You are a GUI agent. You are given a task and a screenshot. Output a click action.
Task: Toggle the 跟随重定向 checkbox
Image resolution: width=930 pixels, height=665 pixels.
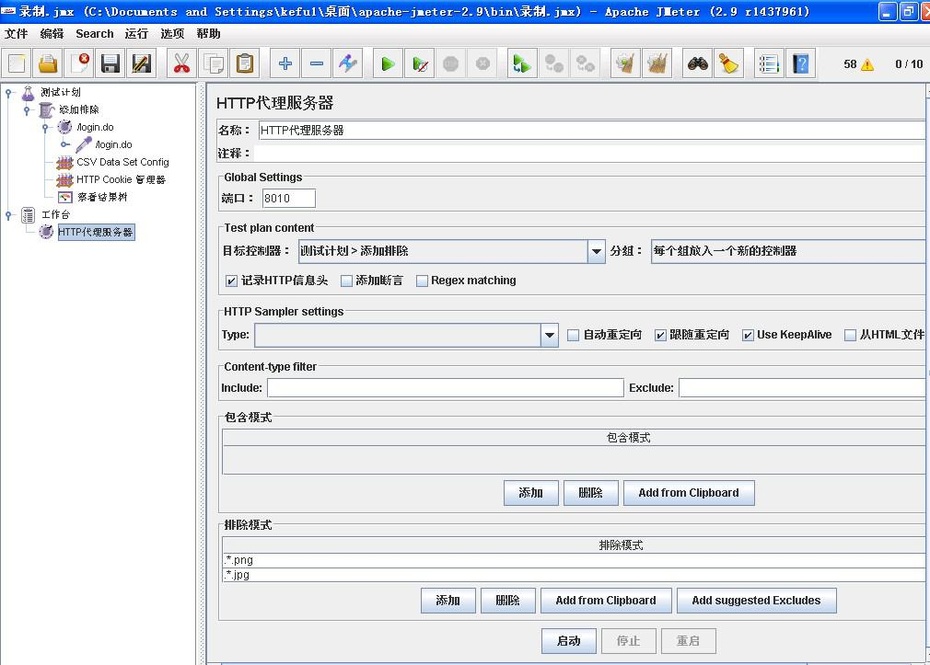point(660,335)
